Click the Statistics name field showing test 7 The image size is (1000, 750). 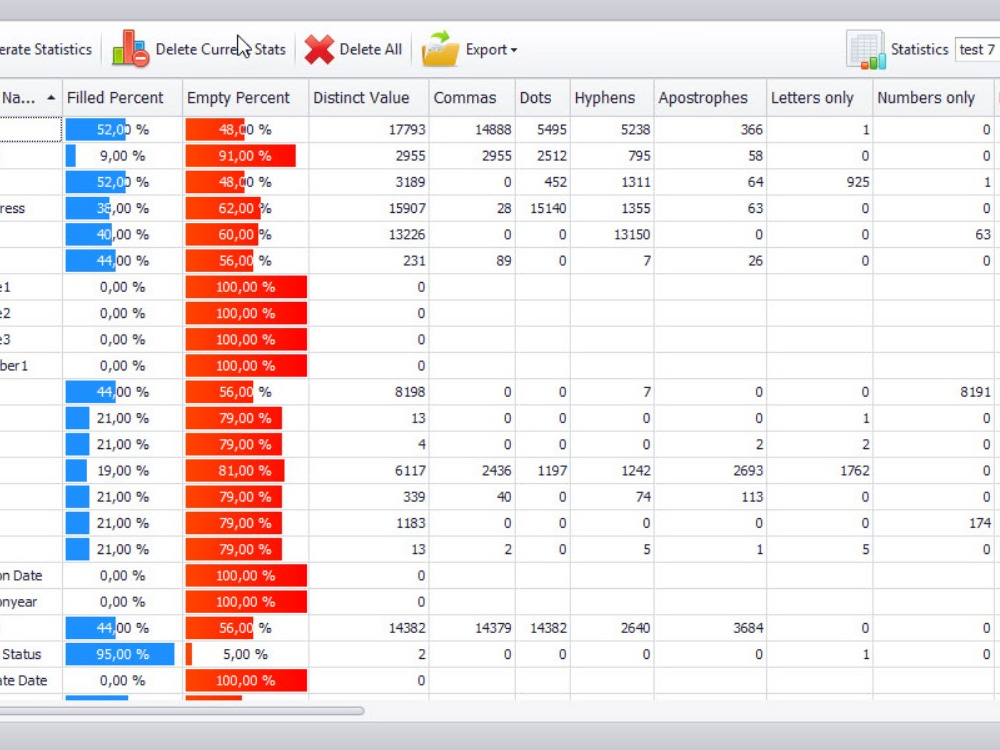coord(977,49)
